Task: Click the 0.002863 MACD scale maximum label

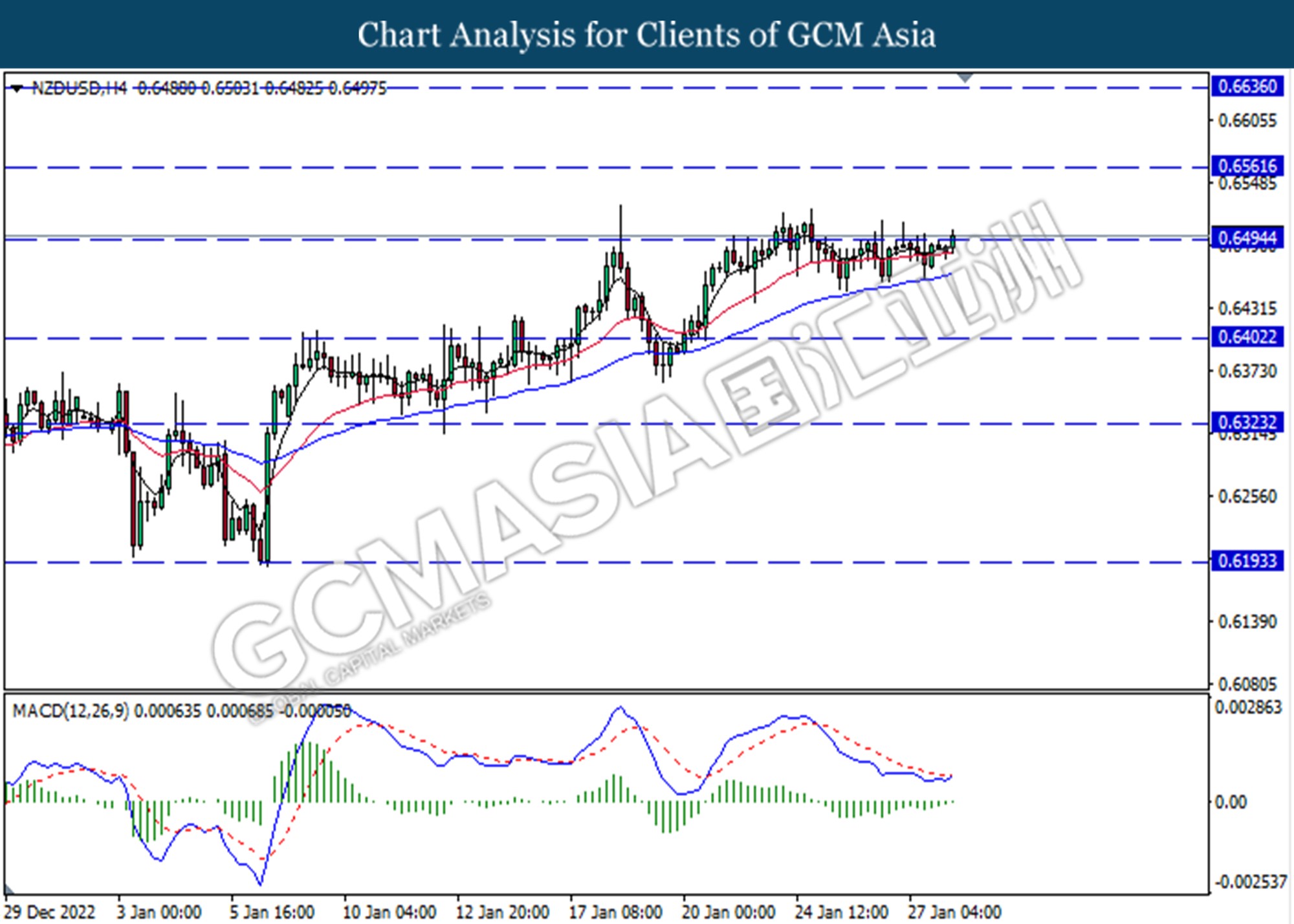Action: (x=1247, y=707)
